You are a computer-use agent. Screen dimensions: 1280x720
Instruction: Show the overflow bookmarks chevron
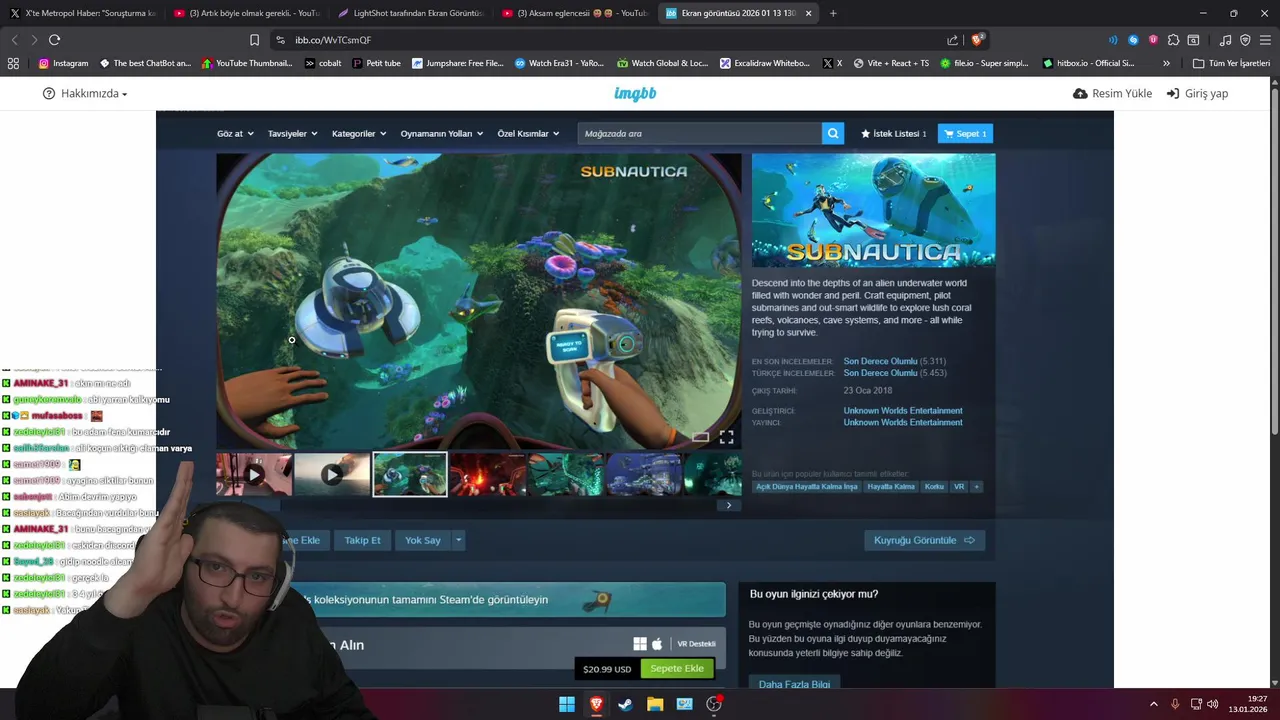pos(1166,63)
